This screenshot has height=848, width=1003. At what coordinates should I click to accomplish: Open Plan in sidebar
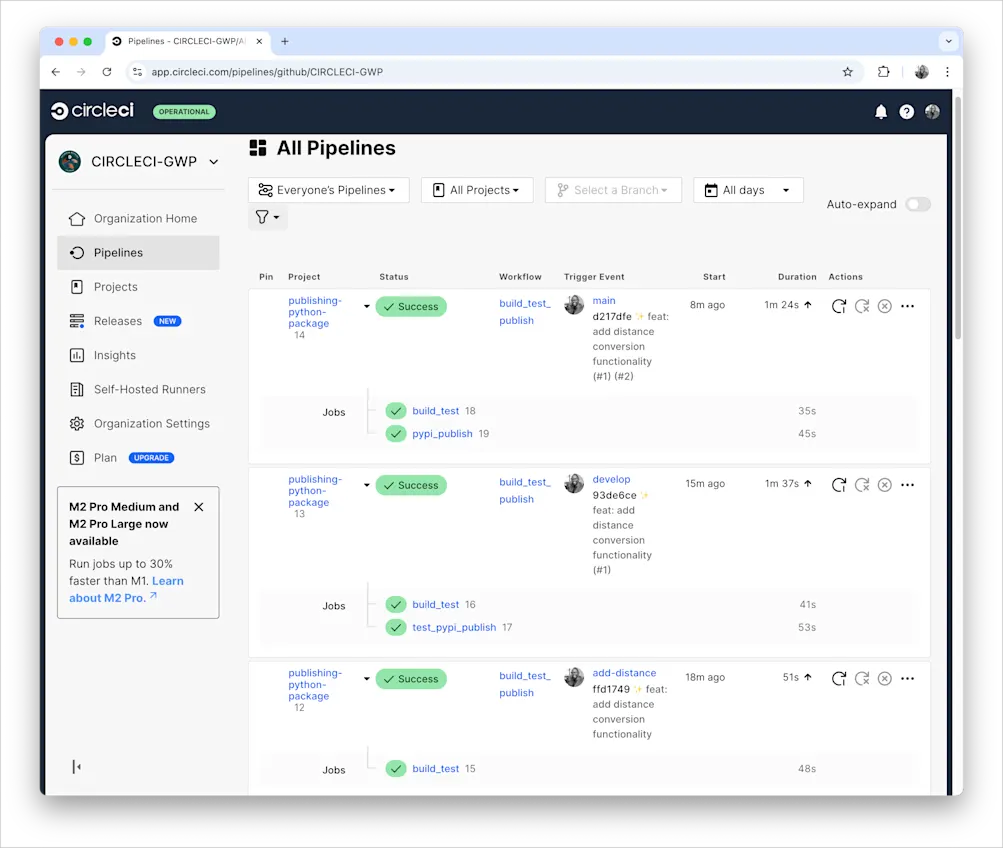point(138,458)
